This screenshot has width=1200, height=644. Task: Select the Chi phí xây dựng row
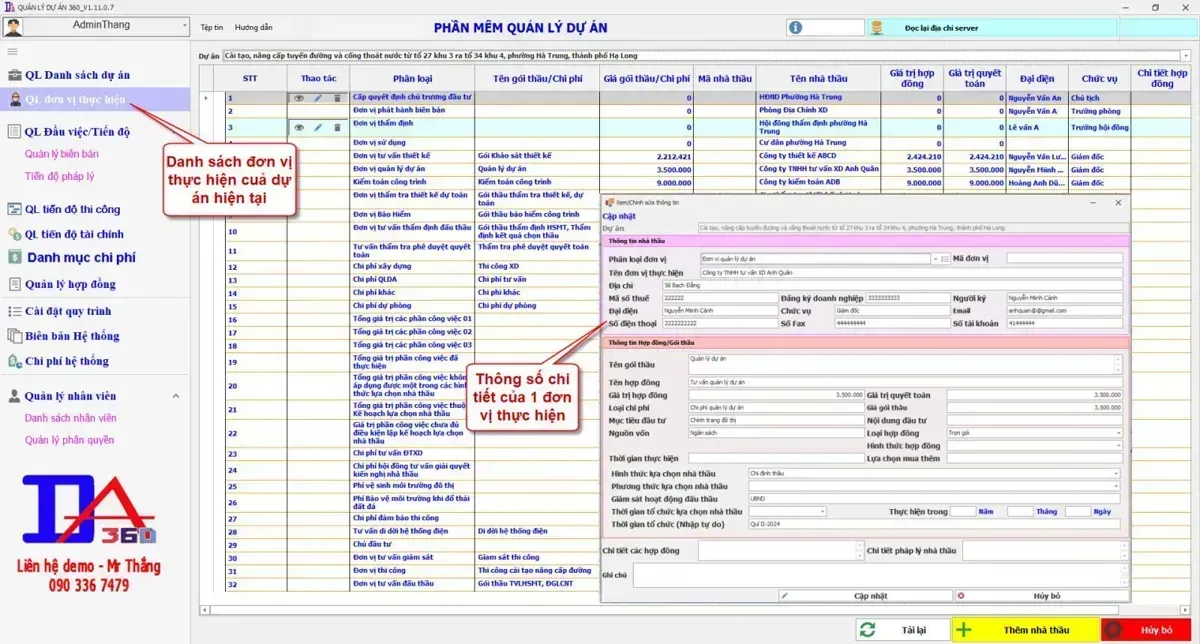pyautogui.click(x=412, y=266)
